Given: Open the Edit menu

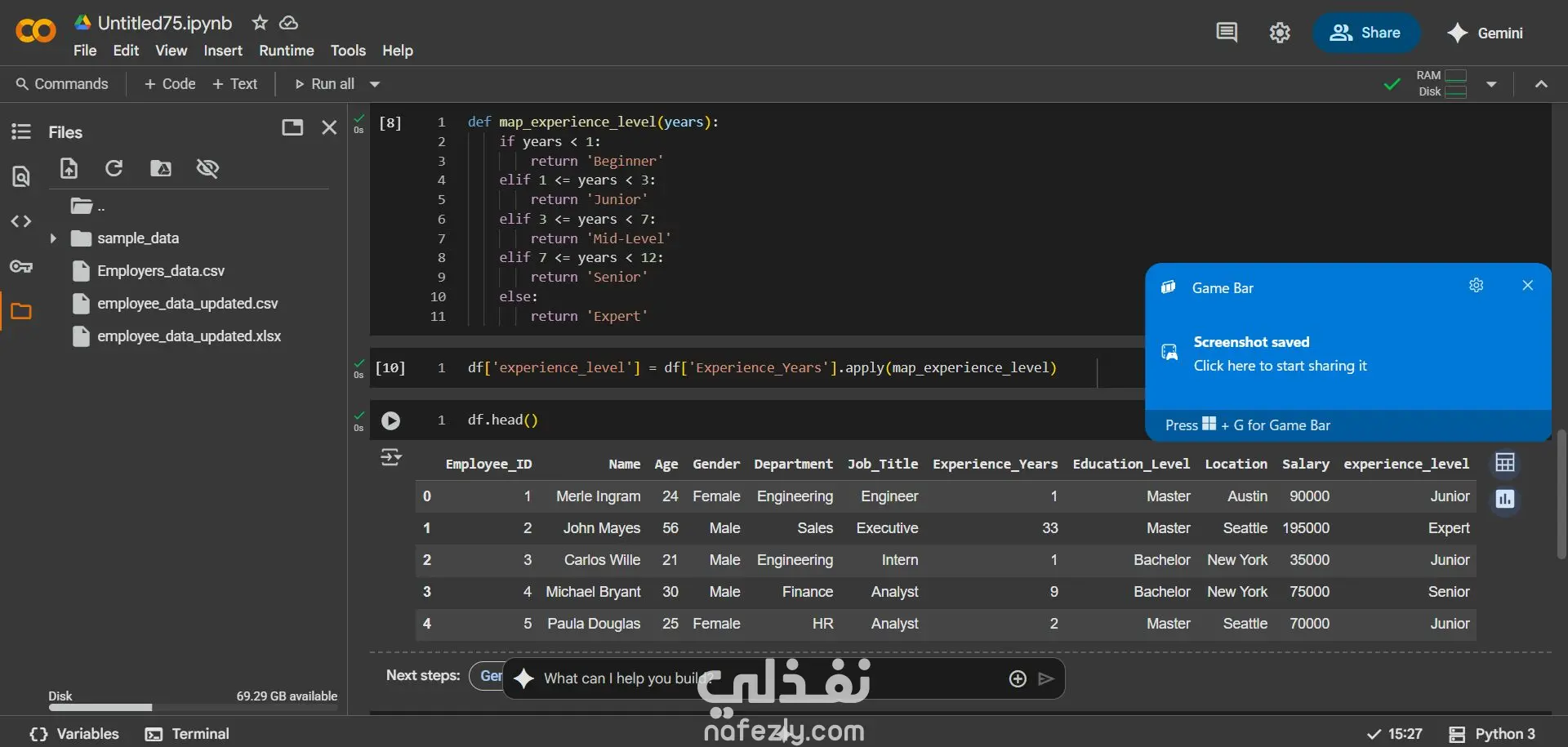Looking at the screenshot, I should point(126,51).
